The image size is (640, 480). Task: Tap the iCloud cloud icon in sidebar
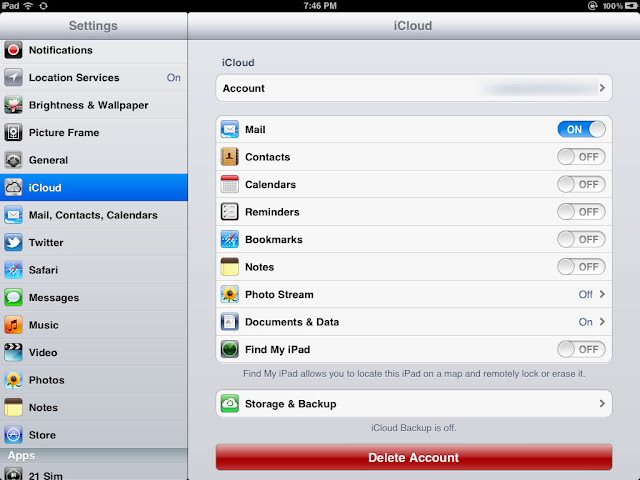coord(13,187)
